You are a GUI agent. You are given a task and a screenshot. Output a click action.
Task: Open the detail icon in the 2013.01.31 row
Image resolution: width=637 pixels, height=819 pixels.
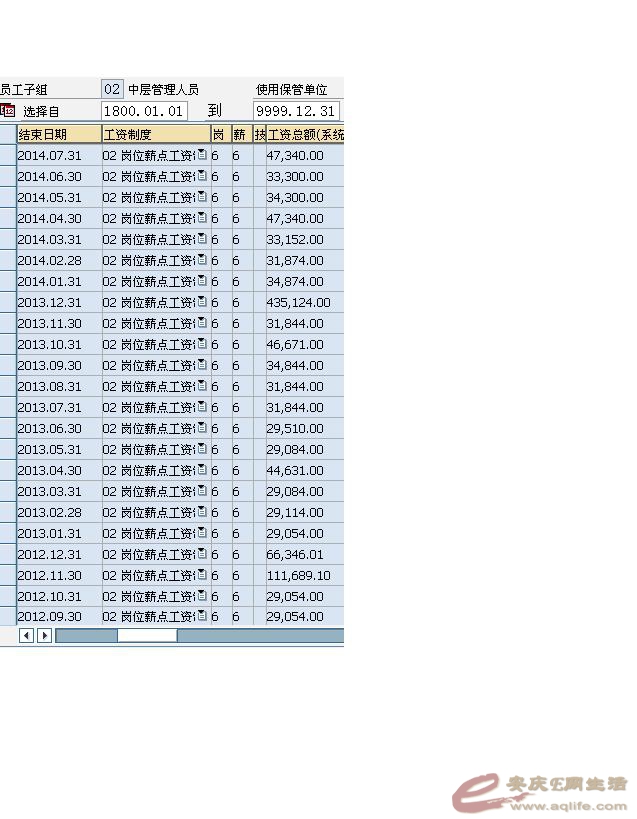[x=202, y=532]
